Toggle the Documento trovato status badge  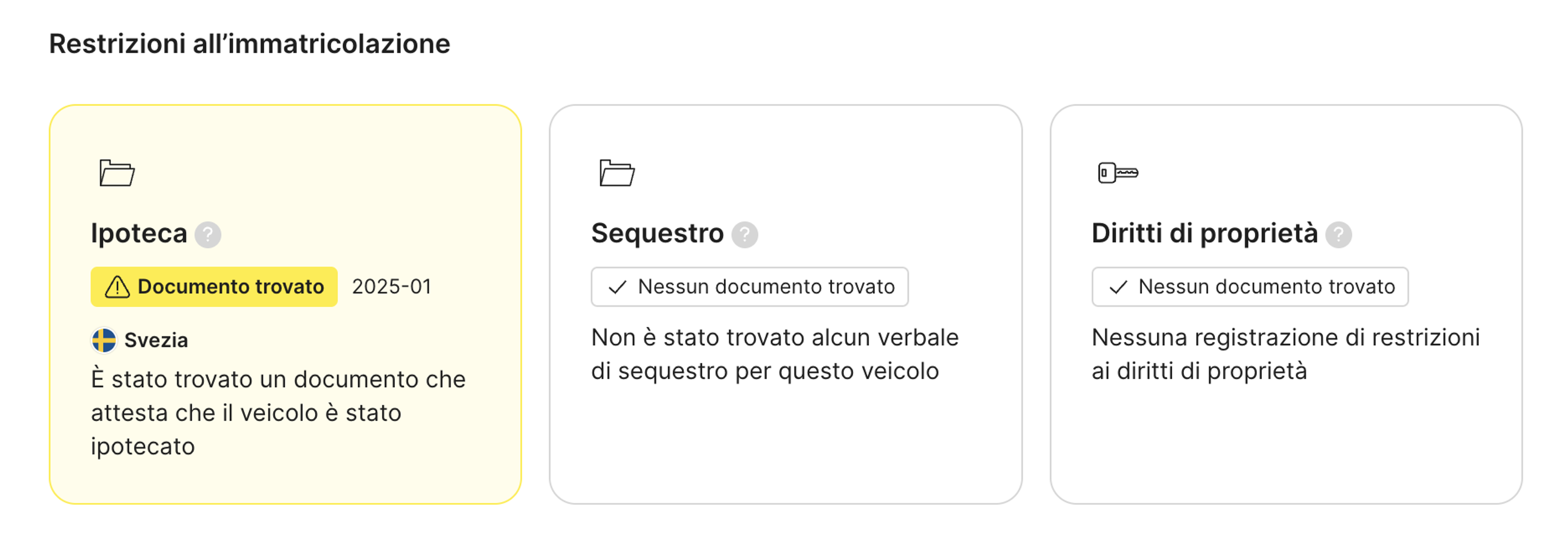[214, 286]
